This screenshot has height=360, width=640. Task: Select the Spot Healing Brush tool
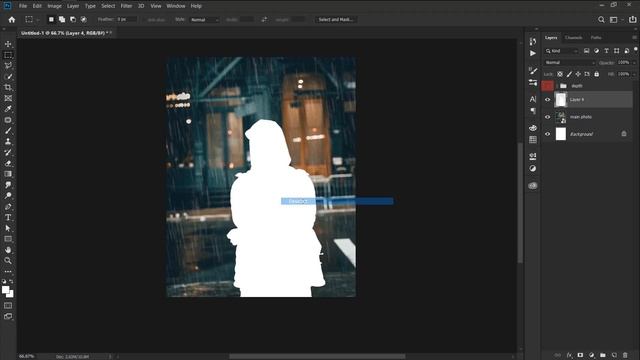click(8, 120)
